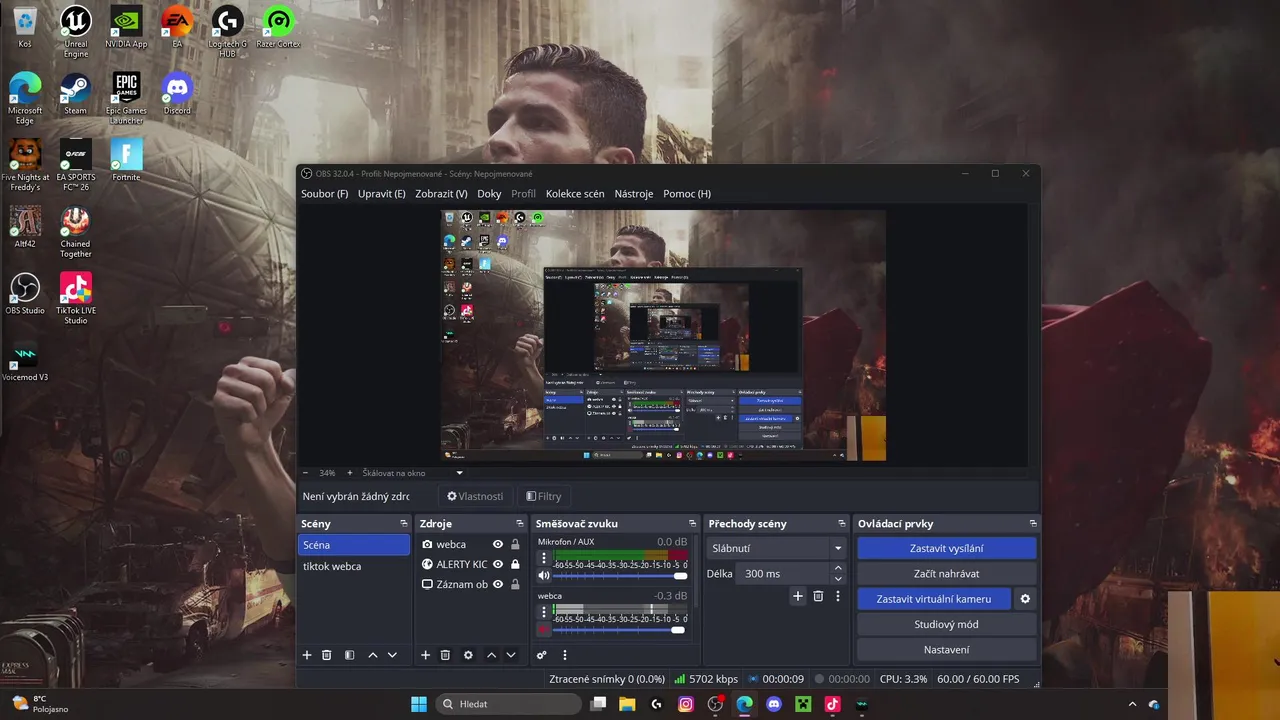Remove the selected scene via trash icon
Viewport: 1280px width, 720px height.
[326, 655]
